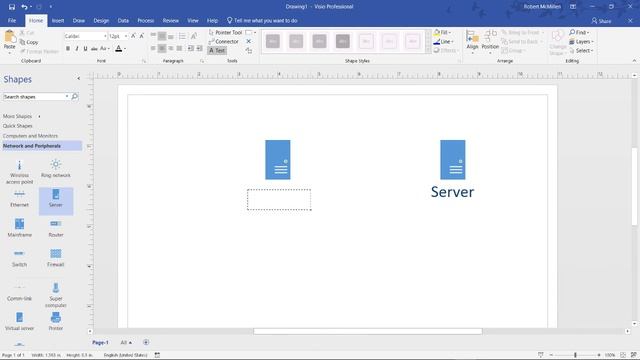The height and width of the screenshot is (360, 640).
Task: Open the Fill dropdown
Action: [x=443, y=32]
